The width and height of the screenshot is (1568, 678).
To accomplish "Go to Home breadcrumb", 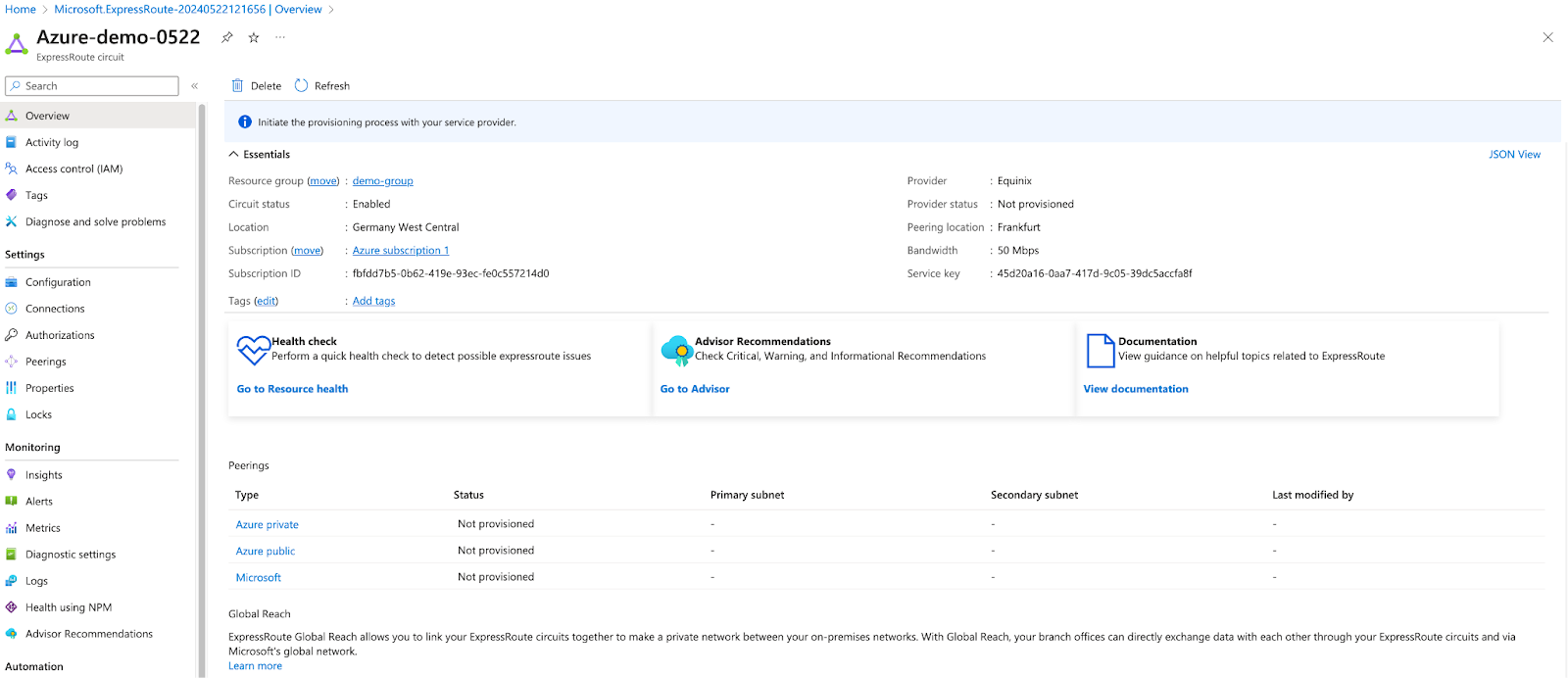I will coord(21,9).
